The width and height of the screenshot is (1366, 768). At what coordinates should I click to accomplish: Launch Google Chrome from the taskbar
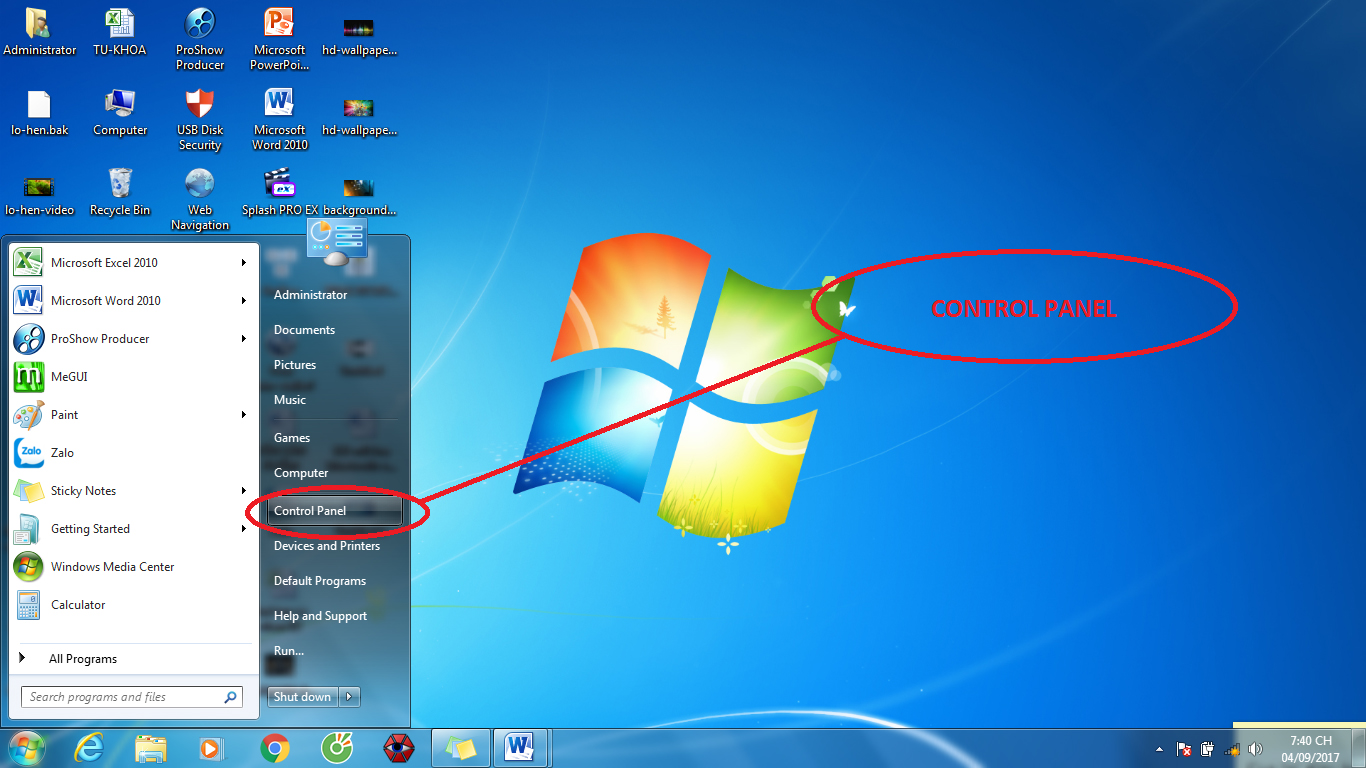tap(275, 748)
